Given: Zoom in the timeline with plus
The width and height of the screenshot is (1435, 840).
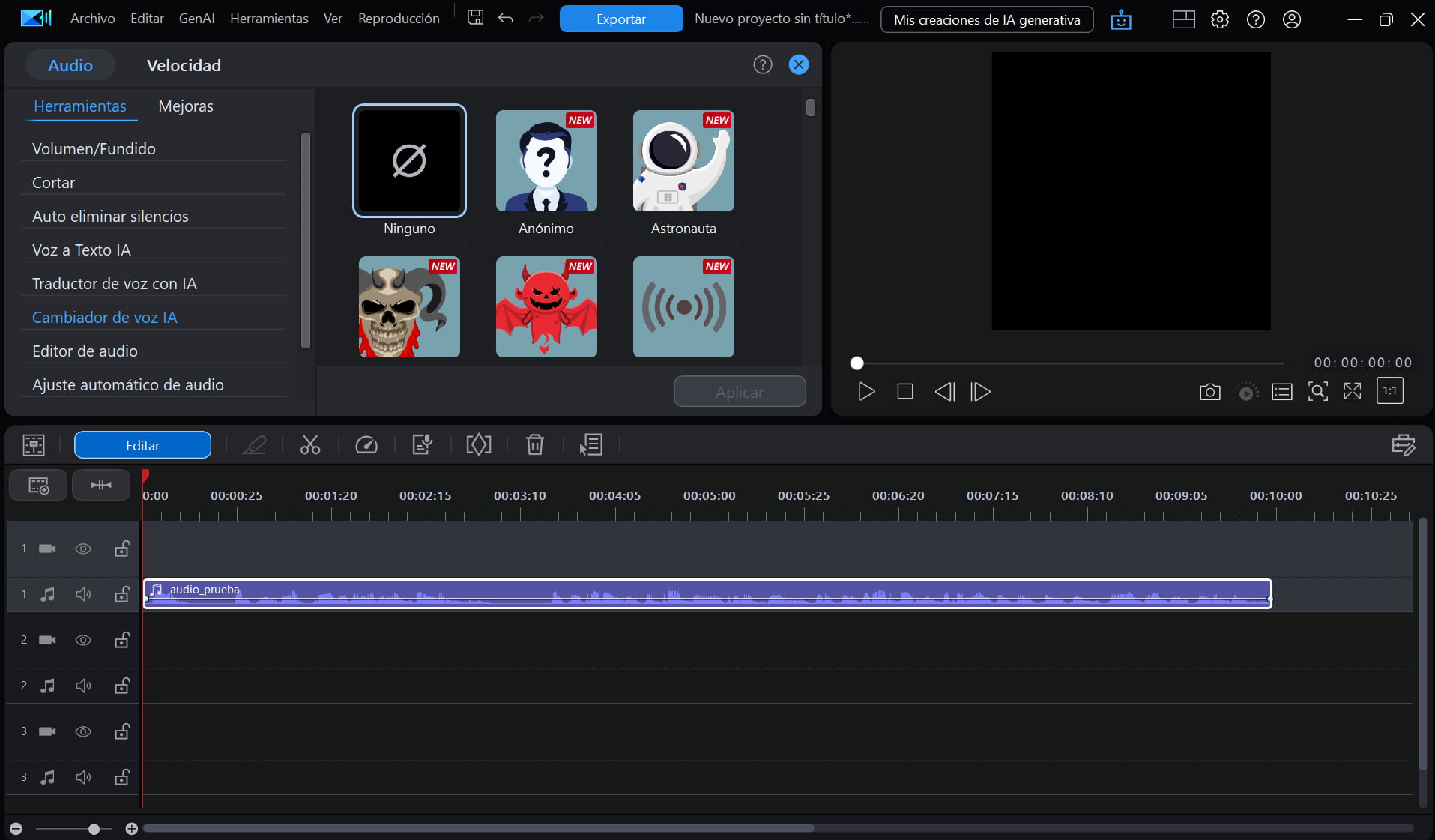Looking at the screenshot, I should coord(131,828).
